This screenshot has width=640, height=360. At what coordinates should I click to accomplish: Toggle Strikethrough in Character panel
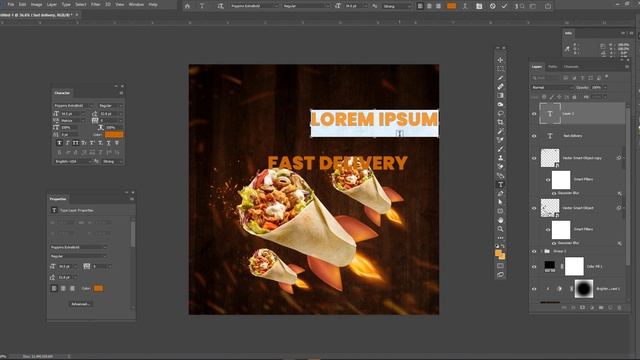click(x=116, y=143)
